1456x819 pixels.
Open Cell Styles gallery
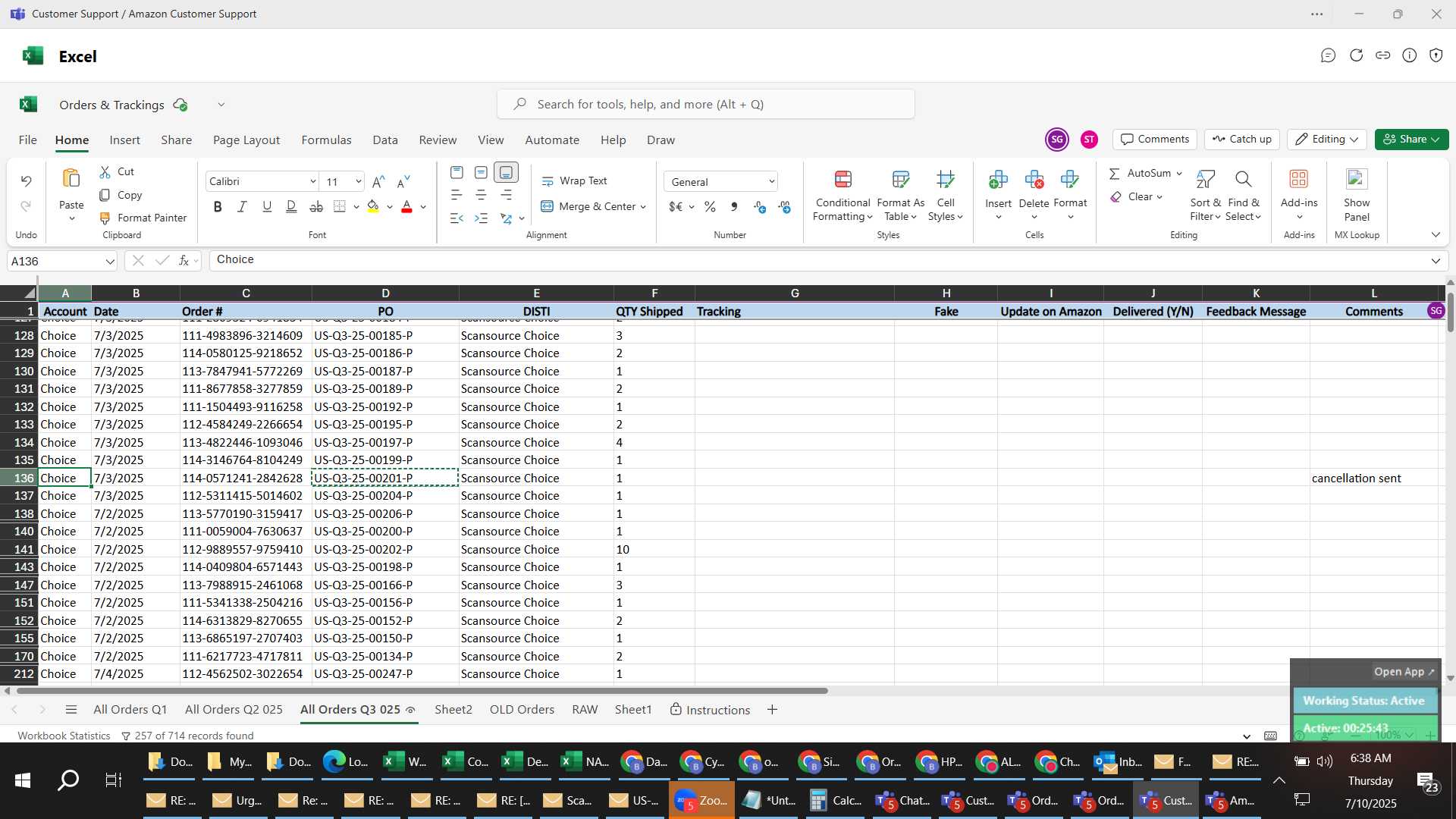coord(945,196)
